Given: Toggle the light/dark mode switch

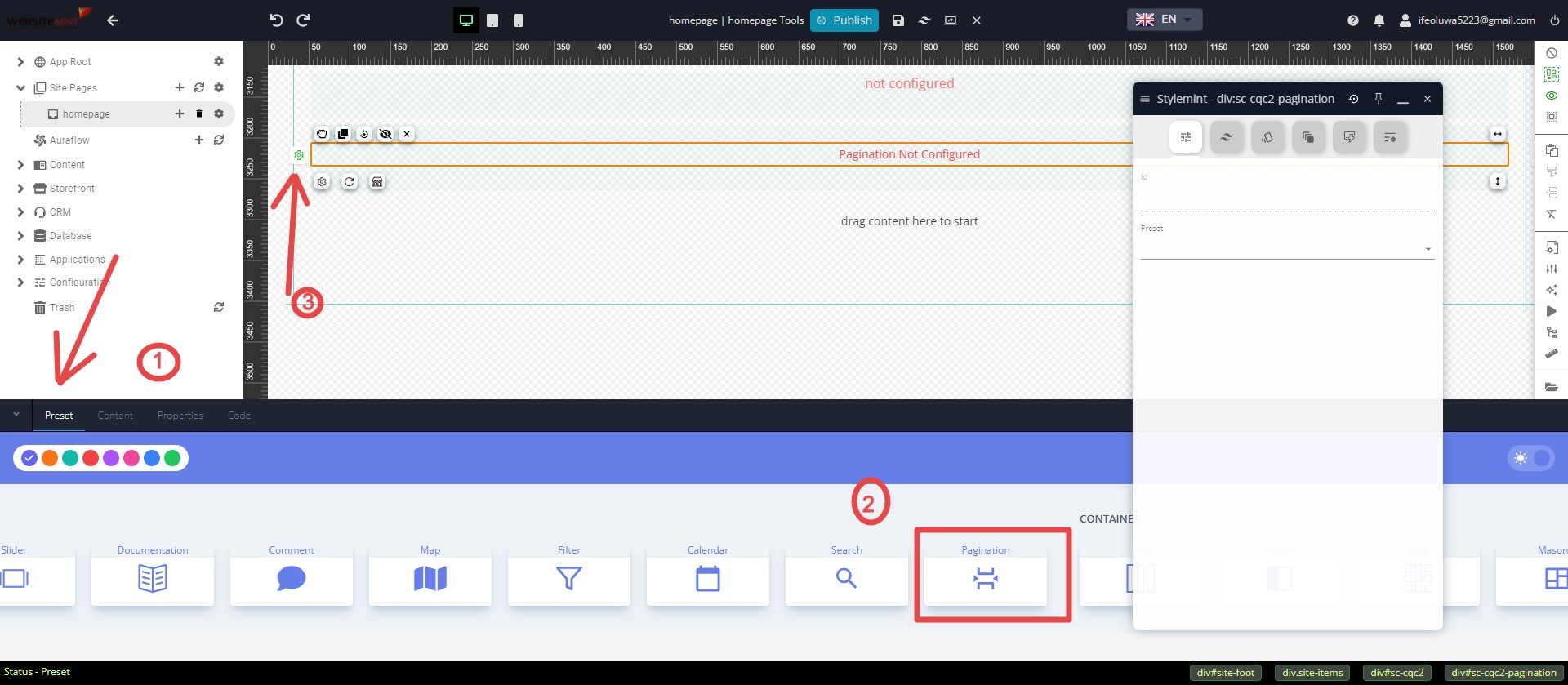Looking at the screenshot, I should tap(1531, 458).
